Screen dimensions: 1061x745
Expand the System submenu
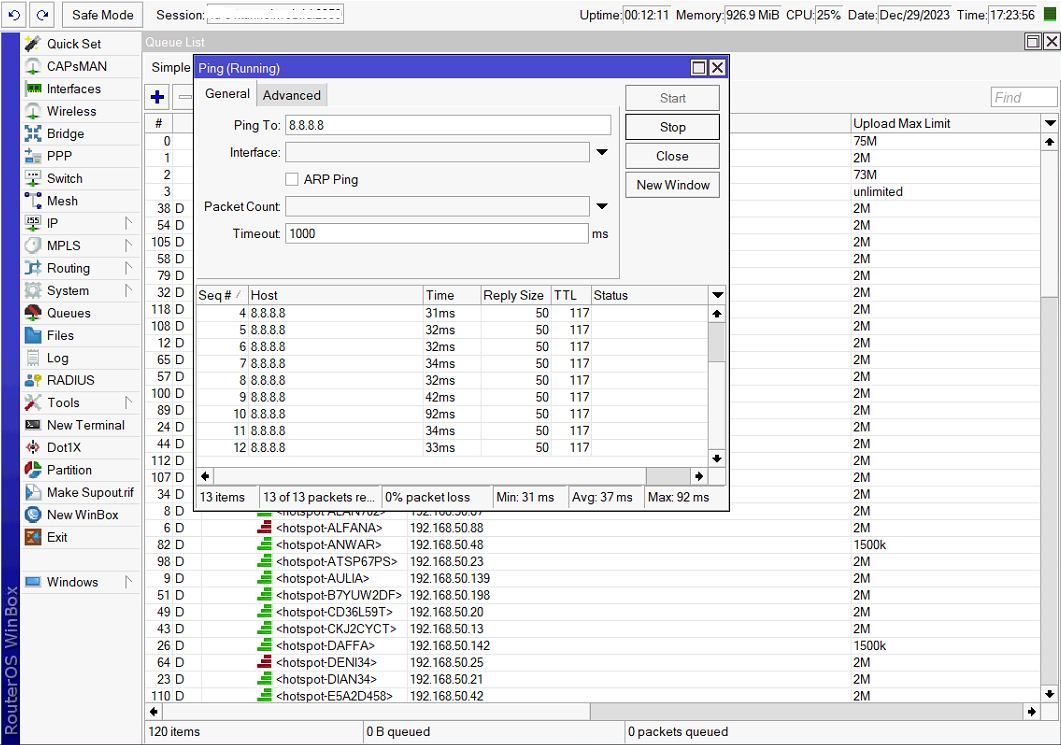click(81, 290)
